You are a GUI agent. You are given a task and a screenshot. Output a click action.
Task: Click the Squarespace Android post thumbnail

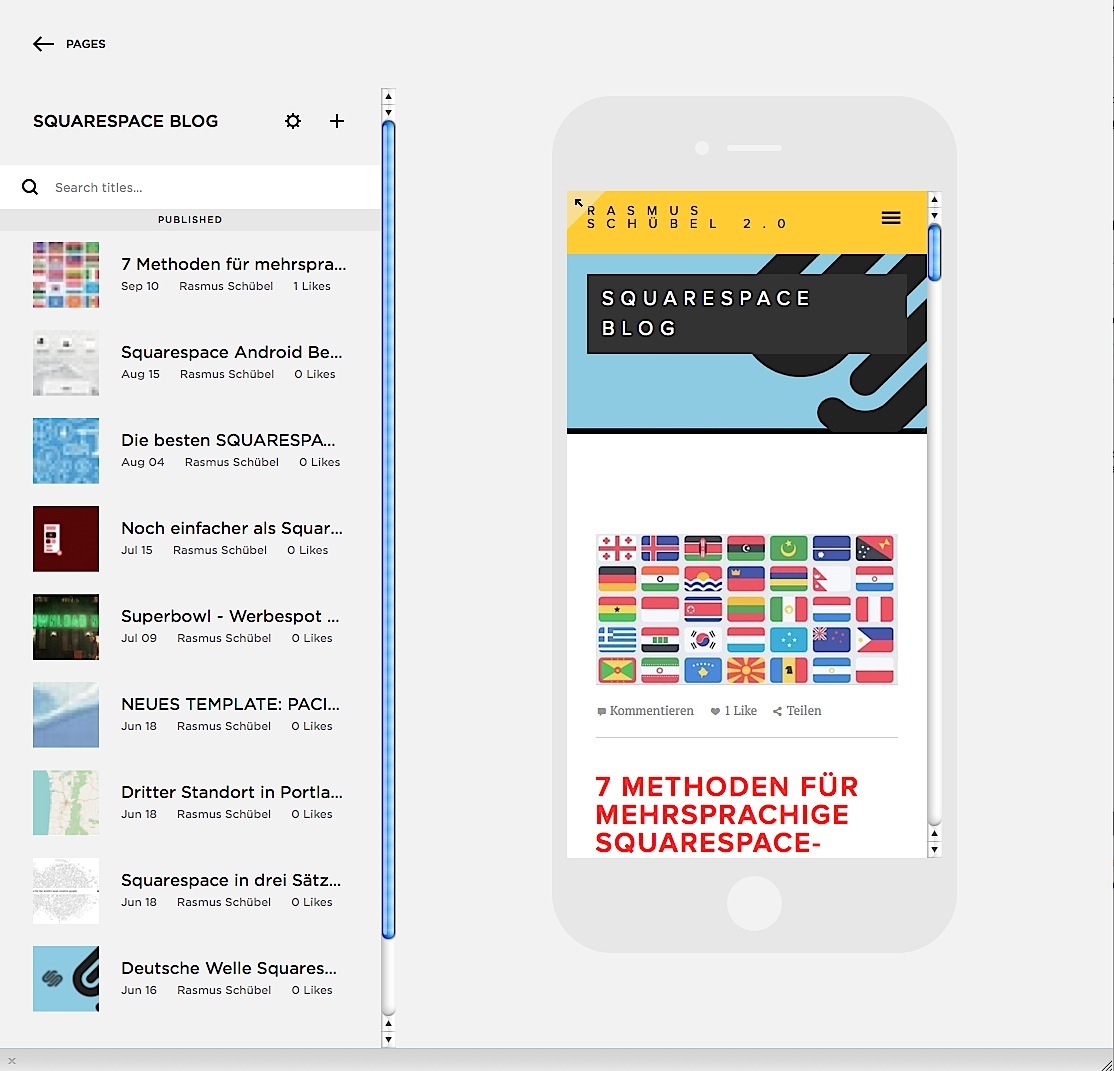tap(66, 362)
